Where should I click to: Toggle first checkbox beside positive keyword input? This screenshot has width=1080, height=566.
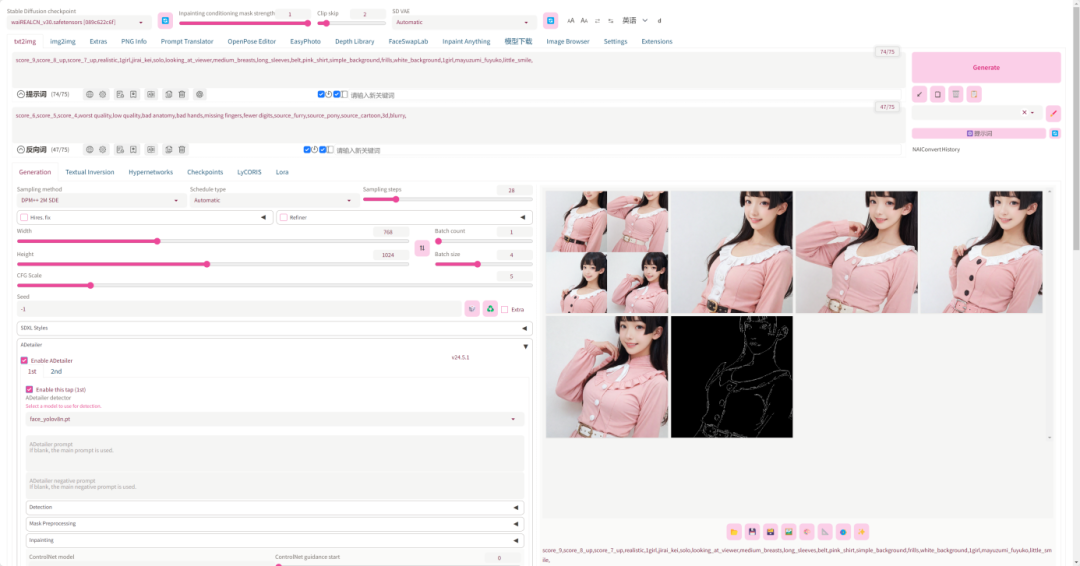point(321,94)
